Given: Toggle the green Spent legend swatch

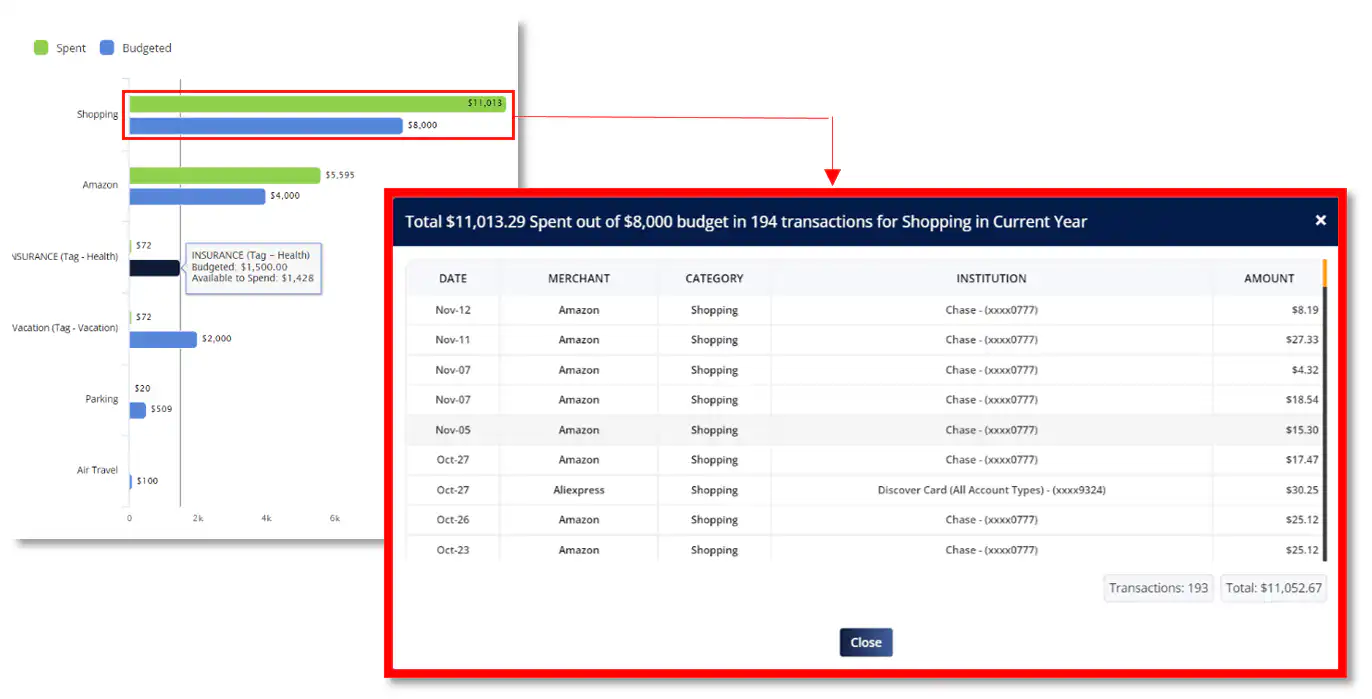Looking at the screenshot, I should point(41,48).
